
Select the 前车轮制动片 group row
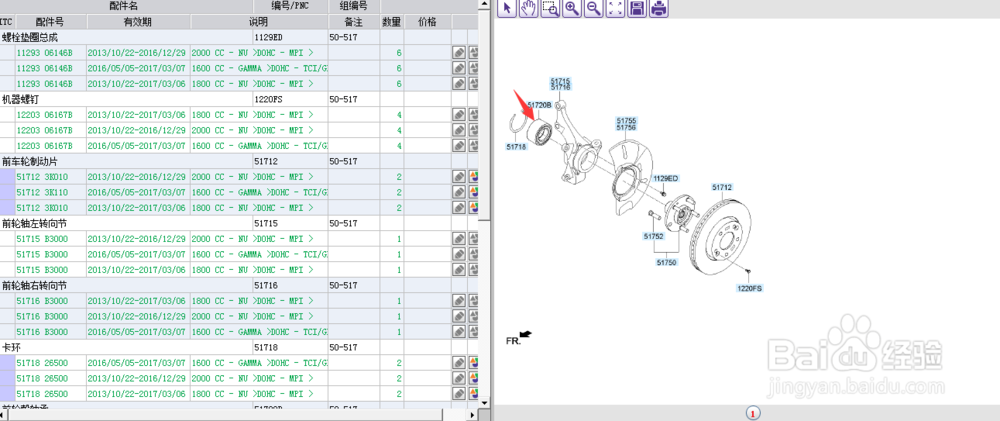point(239,161)
